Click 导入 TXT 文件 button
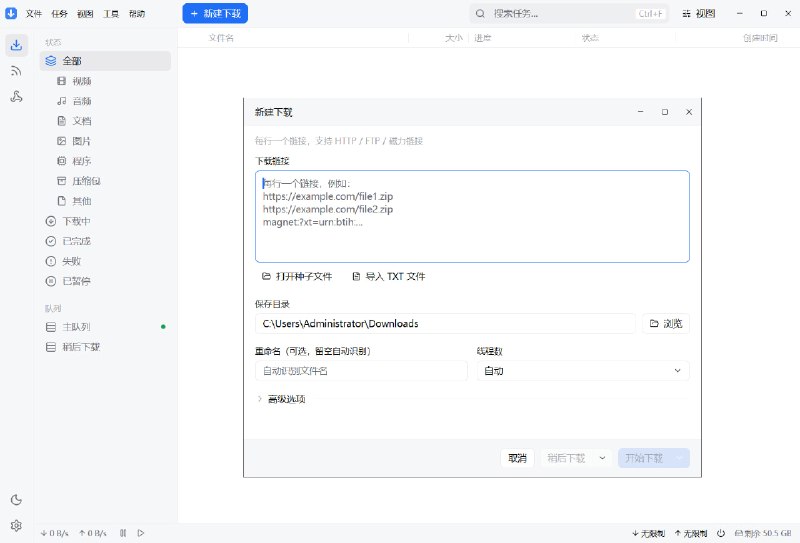The image size is (800, 543). pyautogui.click(x=389, y=276)
